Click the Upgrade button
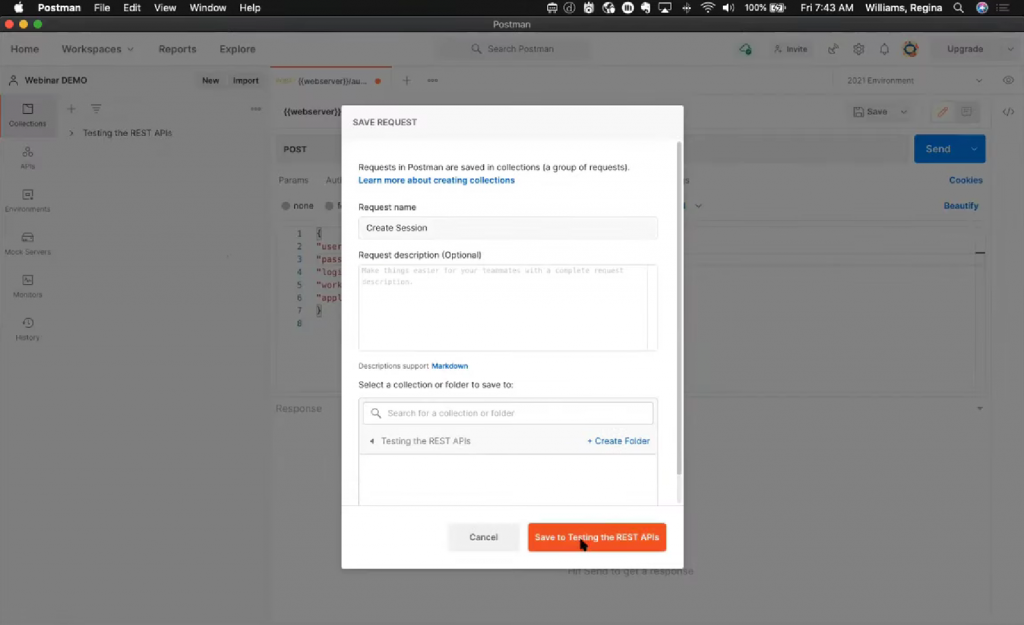 tap(965, 49)
